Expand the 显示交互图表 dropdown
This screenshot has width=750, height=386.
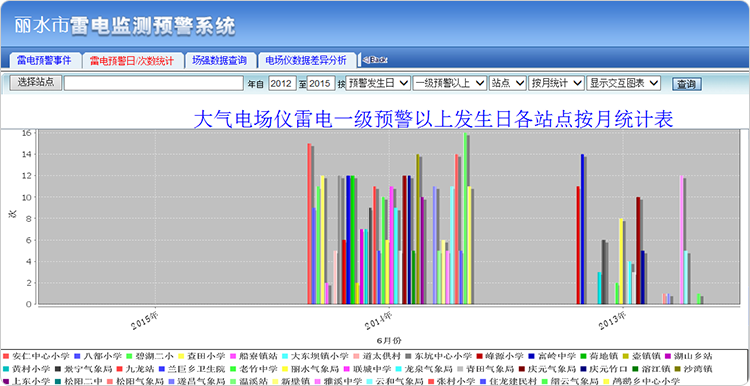[623, 83]
